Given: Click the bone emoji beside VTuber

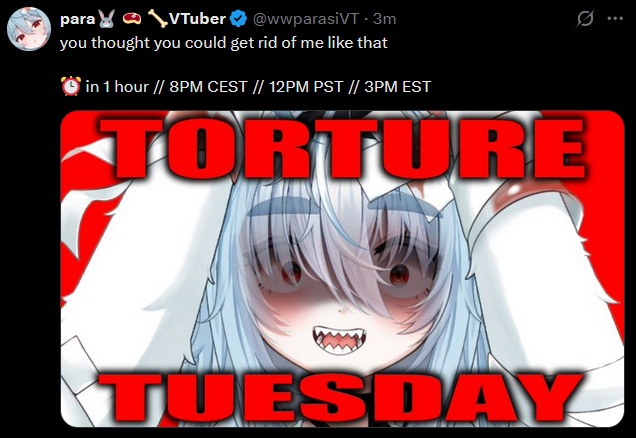Looking at the screenshot, I should click(157, 19).
